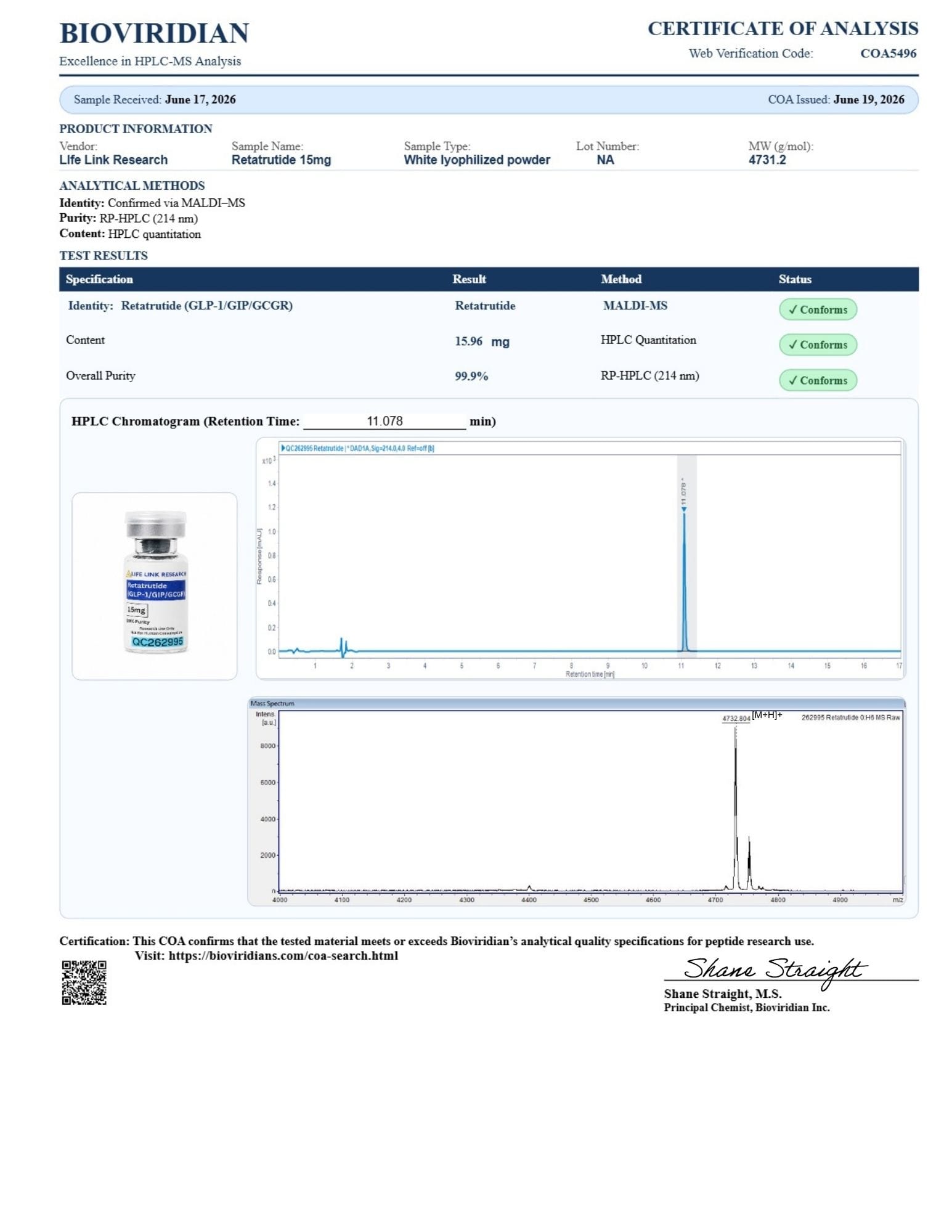952x1232 pixels.
Task: Click the HPLC Quantitation method cell
Action: tap(648, 340)
